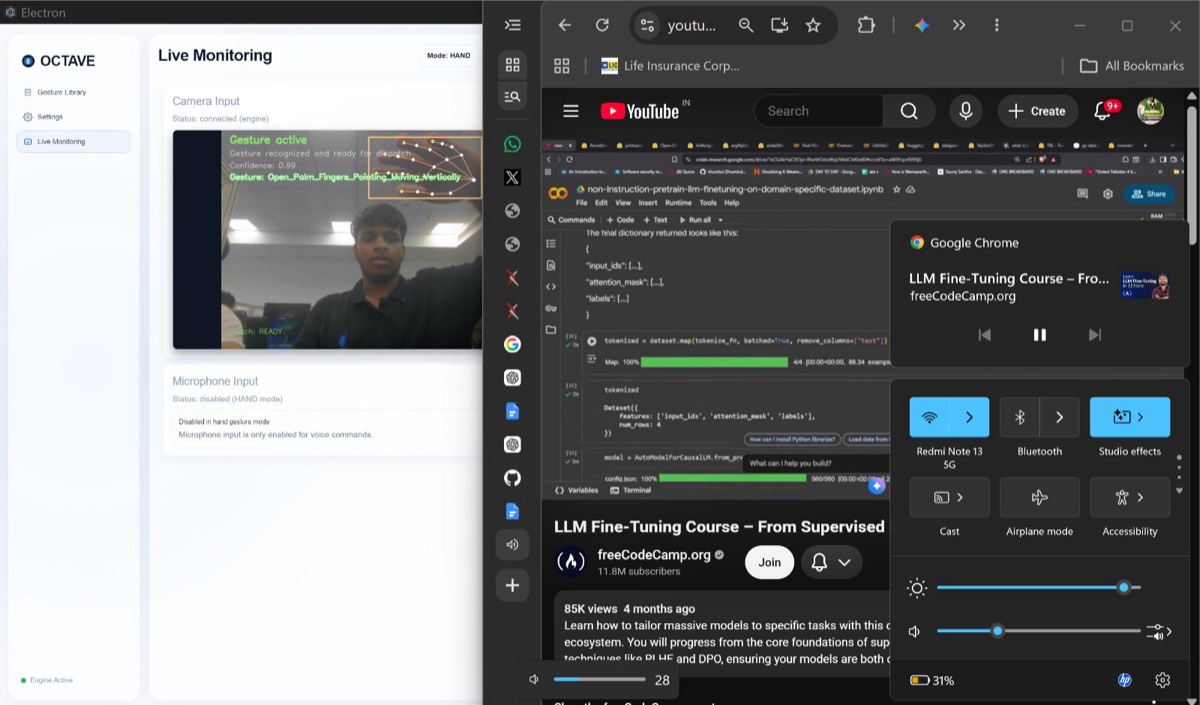Open YouTube notifications bell

1104,111
